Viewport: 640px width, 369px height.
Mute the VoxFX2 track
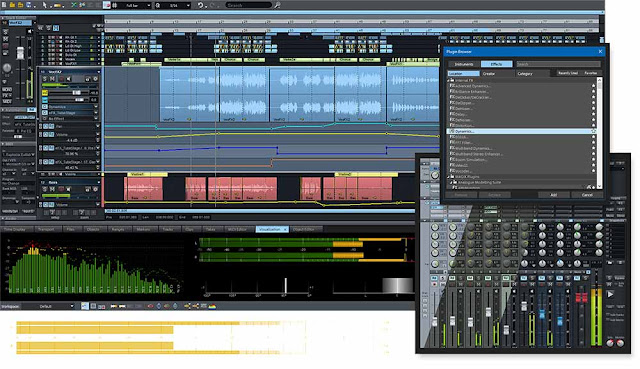(52, 79)
